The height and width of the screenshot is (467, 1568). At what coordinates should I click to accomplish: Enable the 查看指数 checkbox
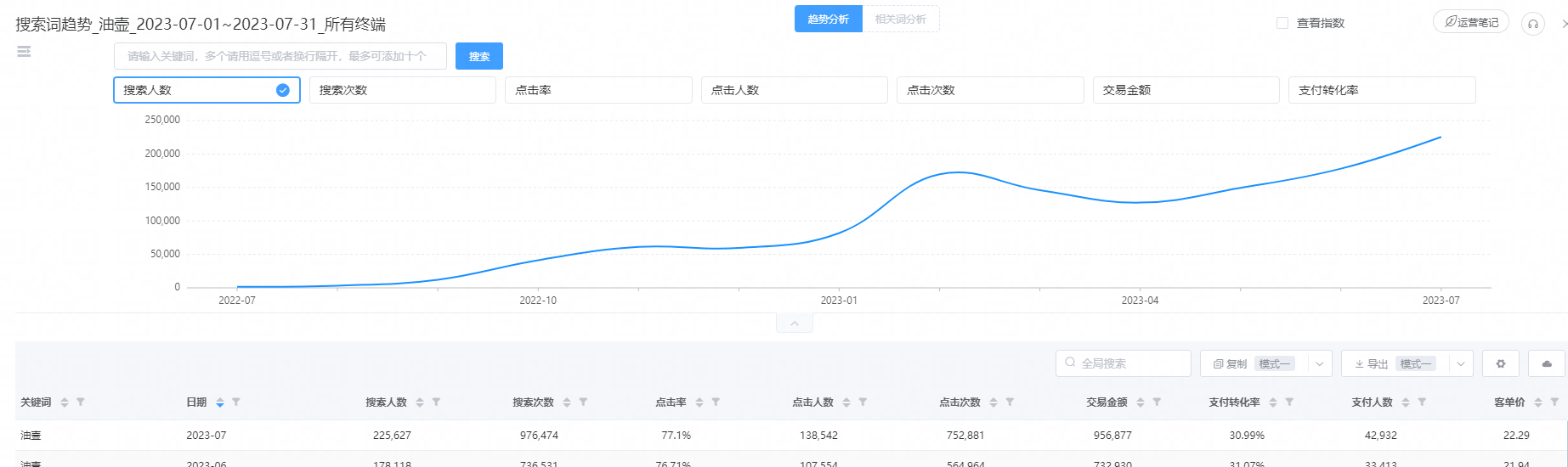1282,23
